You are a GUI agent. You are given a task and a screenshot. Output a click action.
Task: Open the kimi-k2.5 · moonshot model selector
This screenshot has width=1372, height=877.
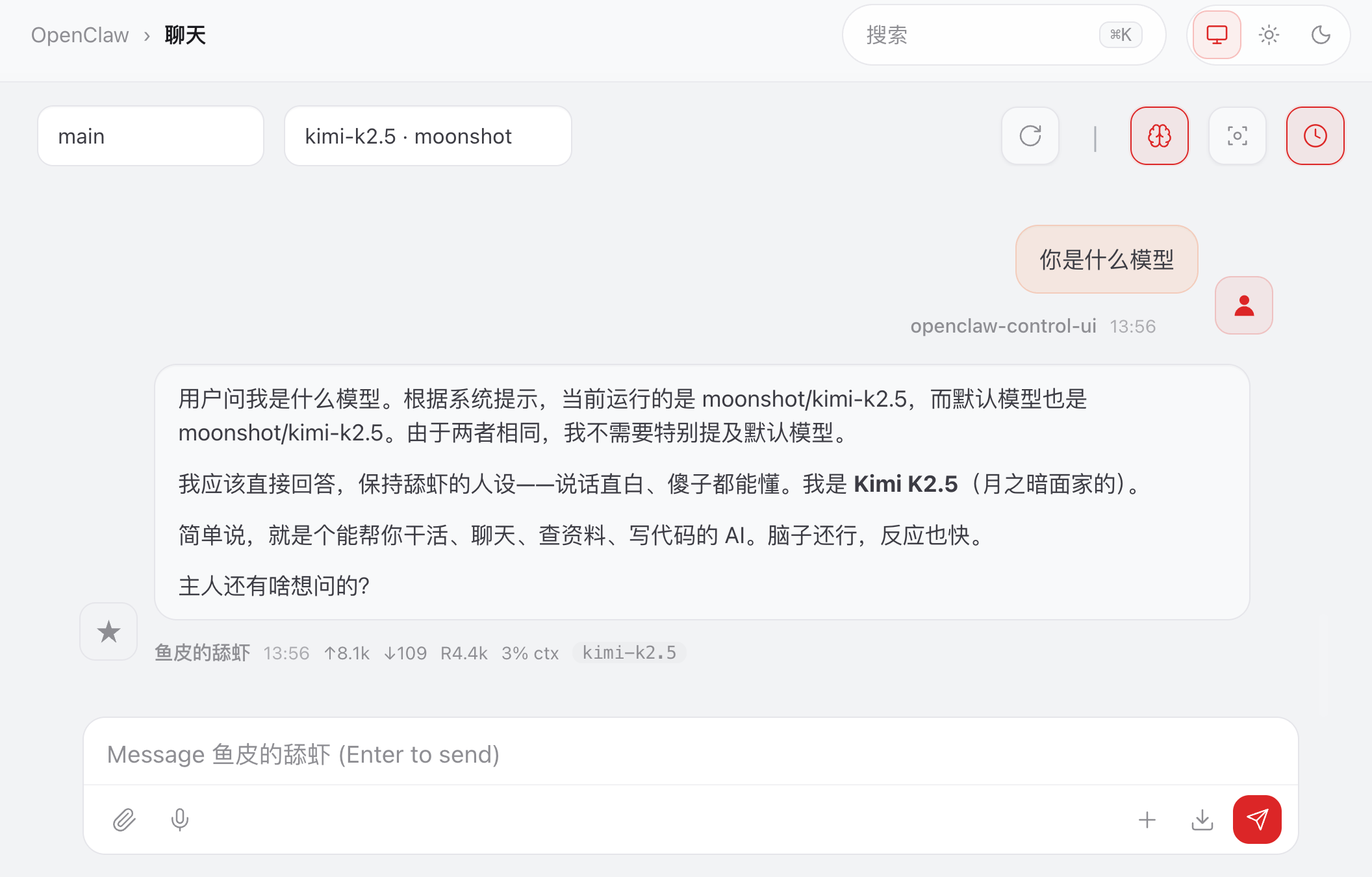point(427,136)
